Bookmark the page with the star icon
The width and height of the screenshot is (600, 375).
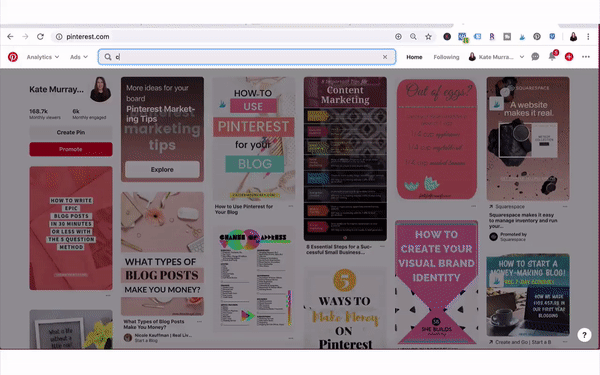tap(428, 37)
